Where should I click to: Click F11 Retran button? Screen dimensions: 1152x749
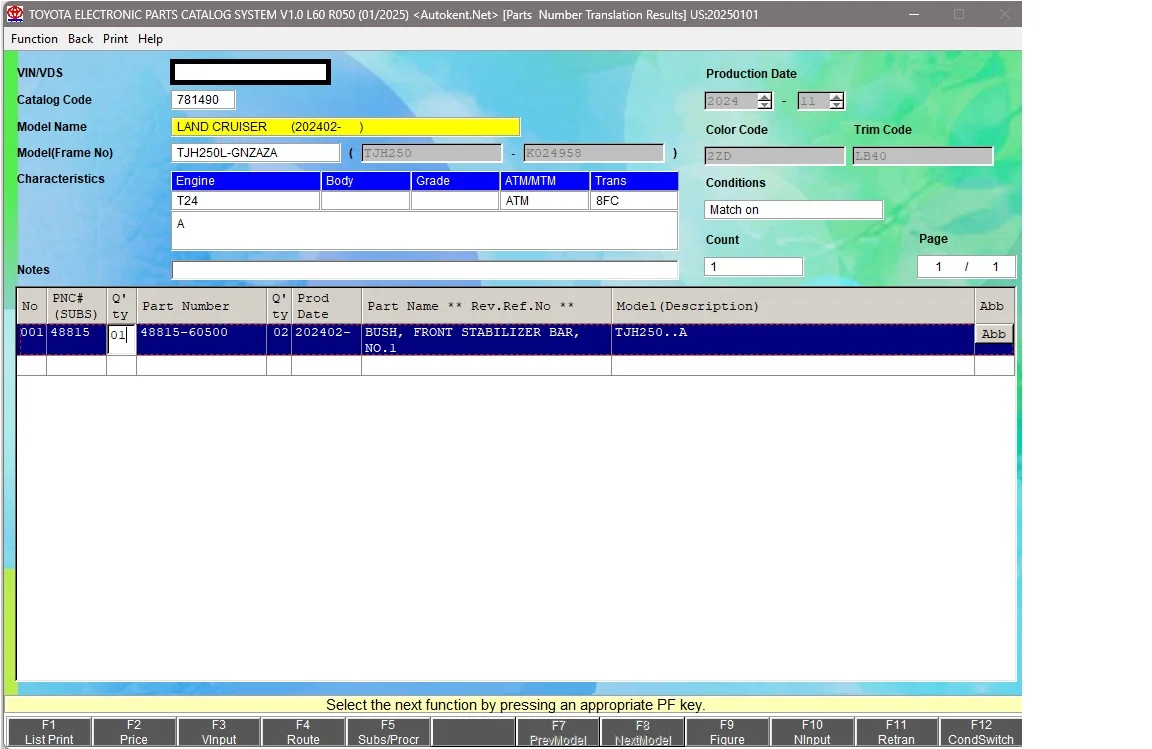(897, 732)
